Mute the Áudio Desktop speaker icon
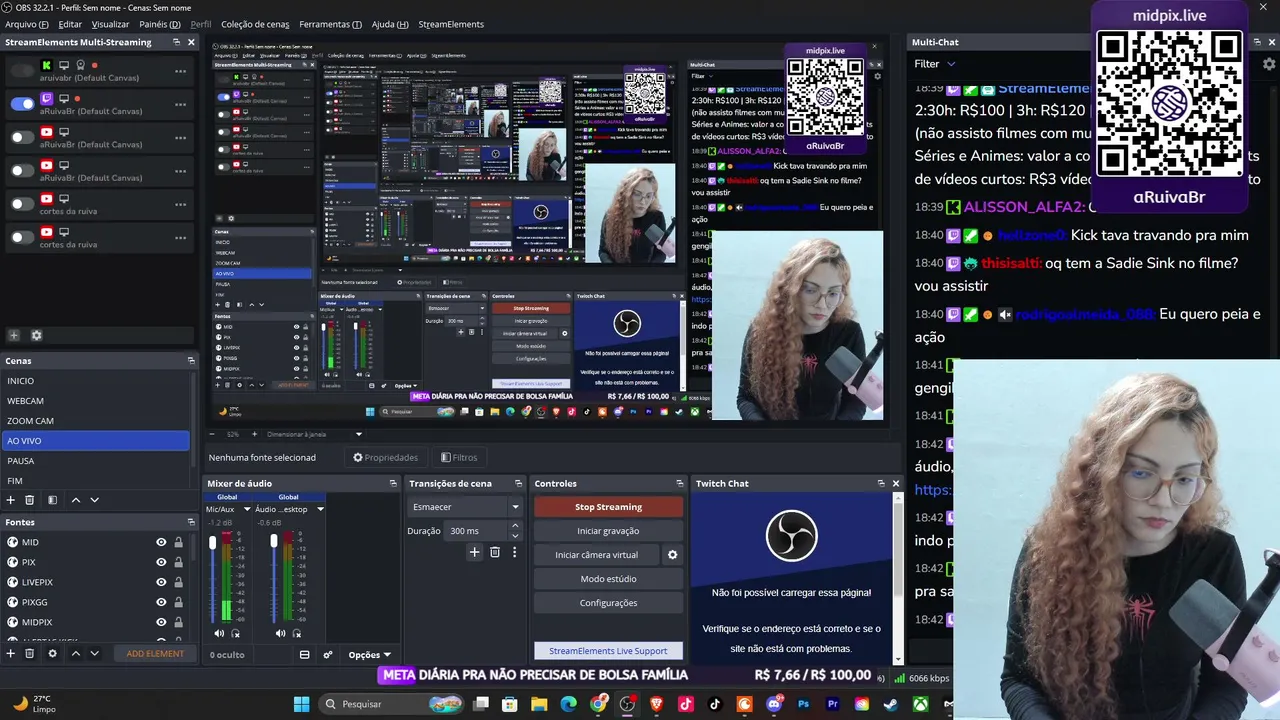Viewport: 1280px width, 720px height. [280, 633]
